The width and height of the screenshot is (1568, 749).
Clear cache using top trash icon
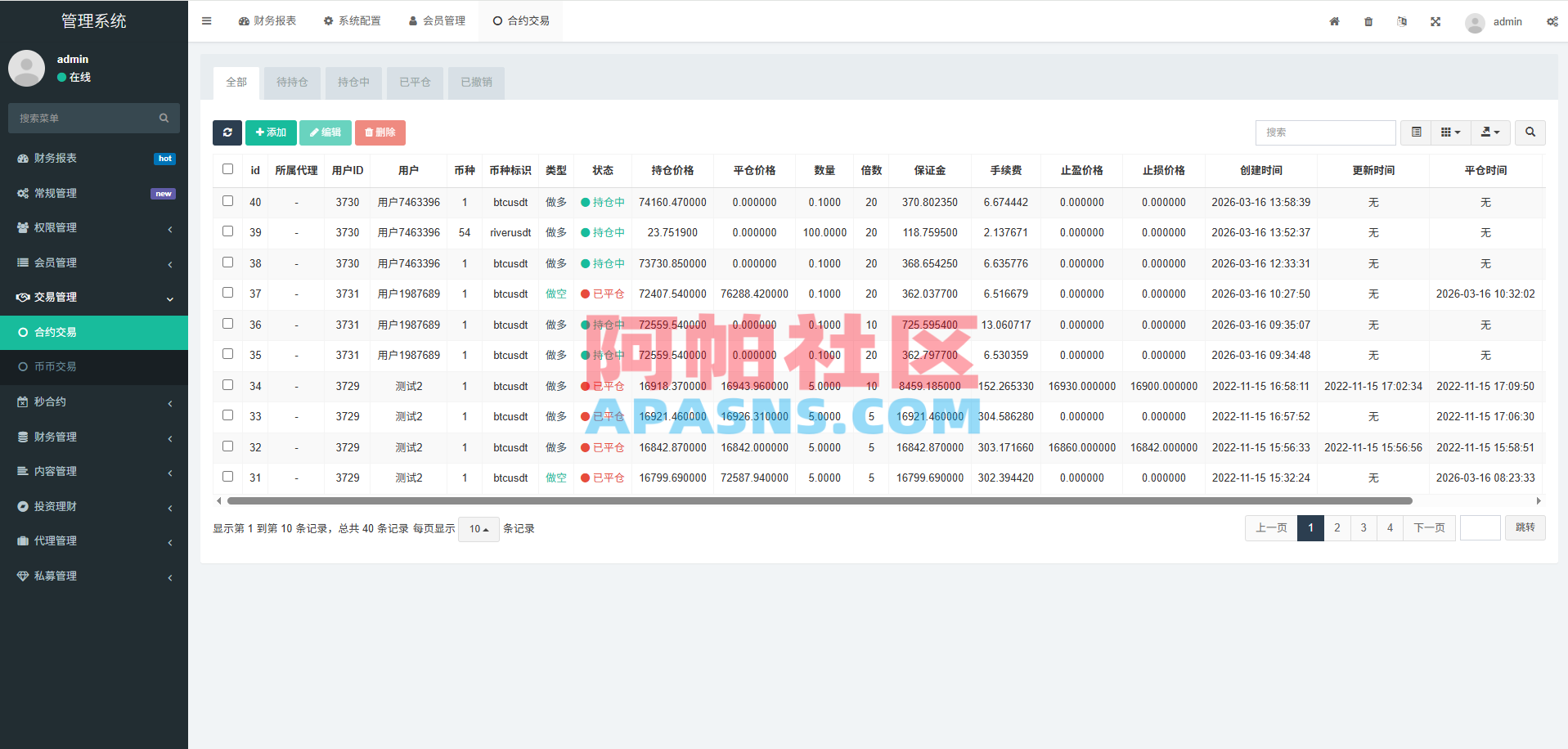pyautogui.click(x=1368, y=21)
